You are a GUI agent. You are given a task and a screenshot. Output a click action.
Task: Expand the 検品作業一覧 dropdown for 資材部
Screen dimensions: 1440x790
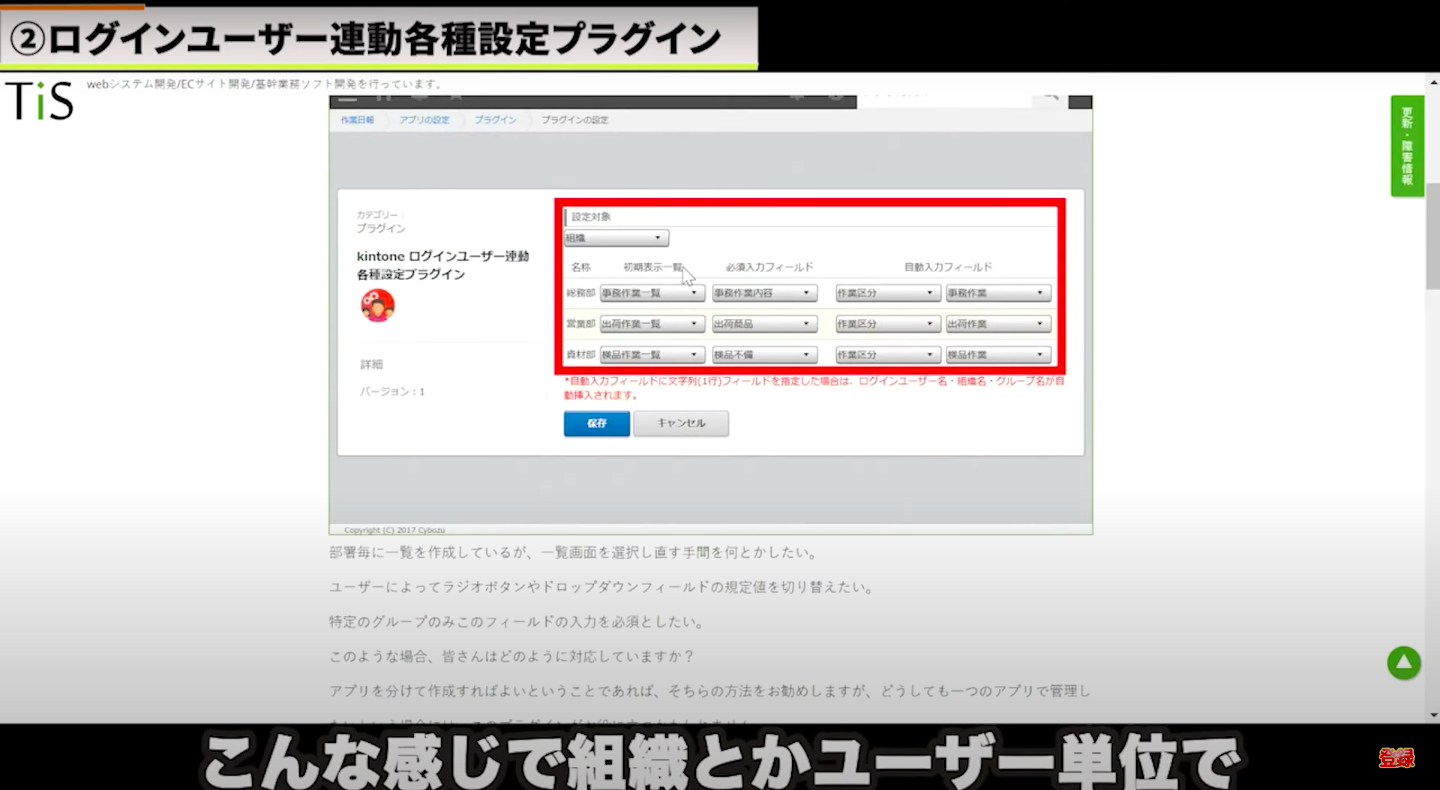tap(652, 355)
